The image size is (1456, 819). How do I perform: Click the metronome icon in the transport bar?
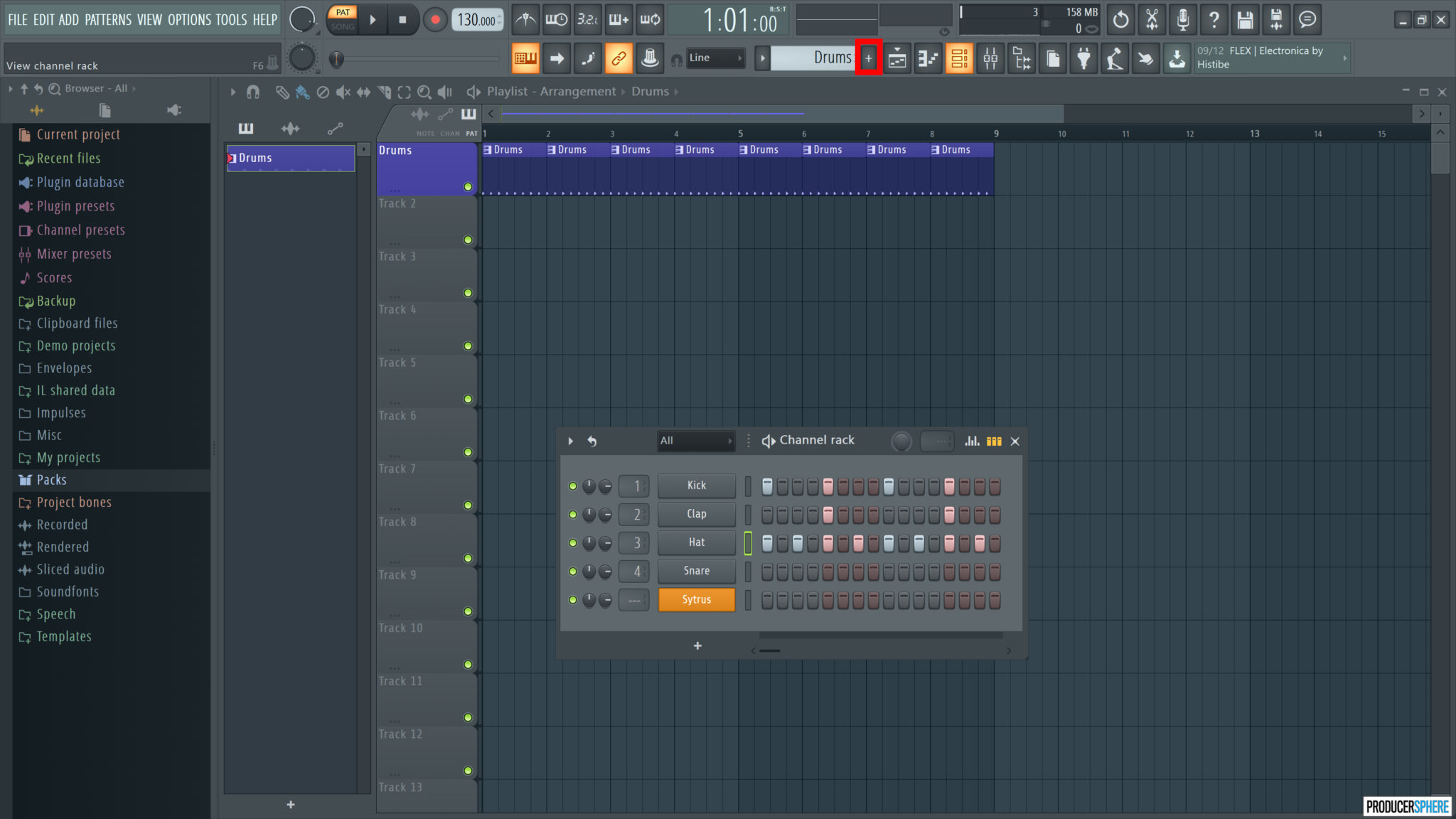pos(525,19)
